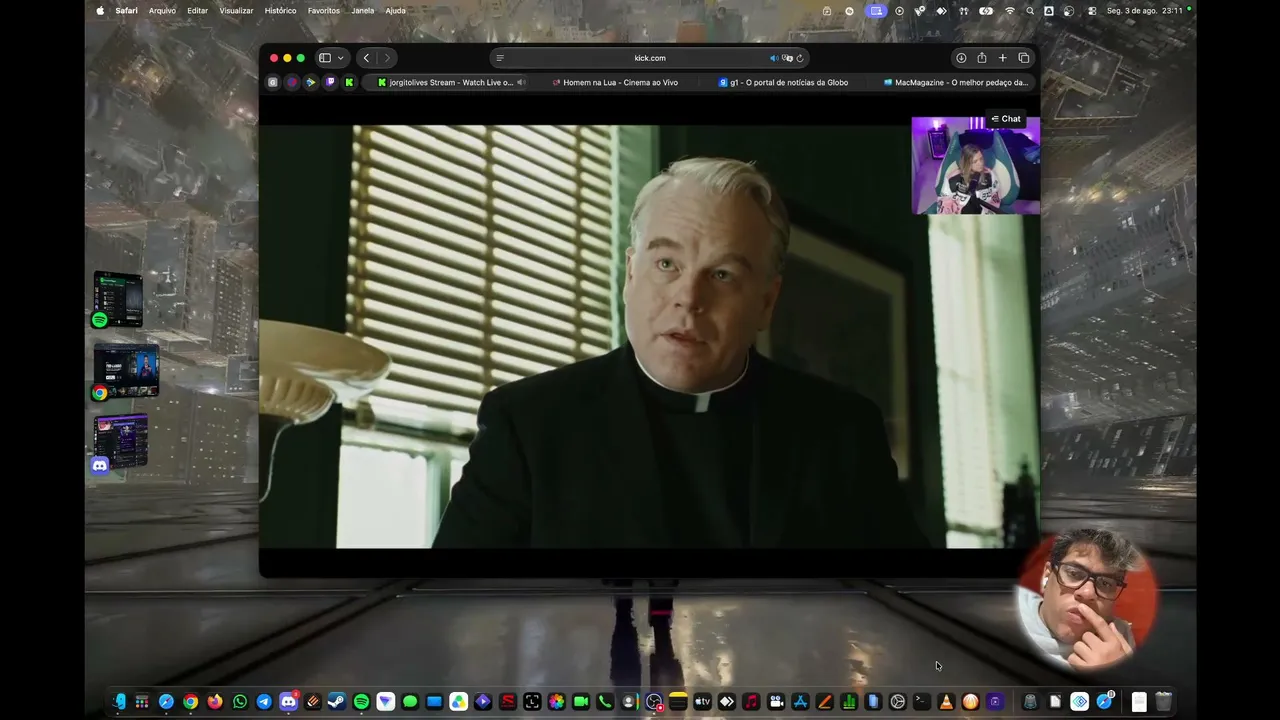Show the Safari tab overview
Image resolution: width=1280 pixels, height=720 pixels.
pos(1024,58)
